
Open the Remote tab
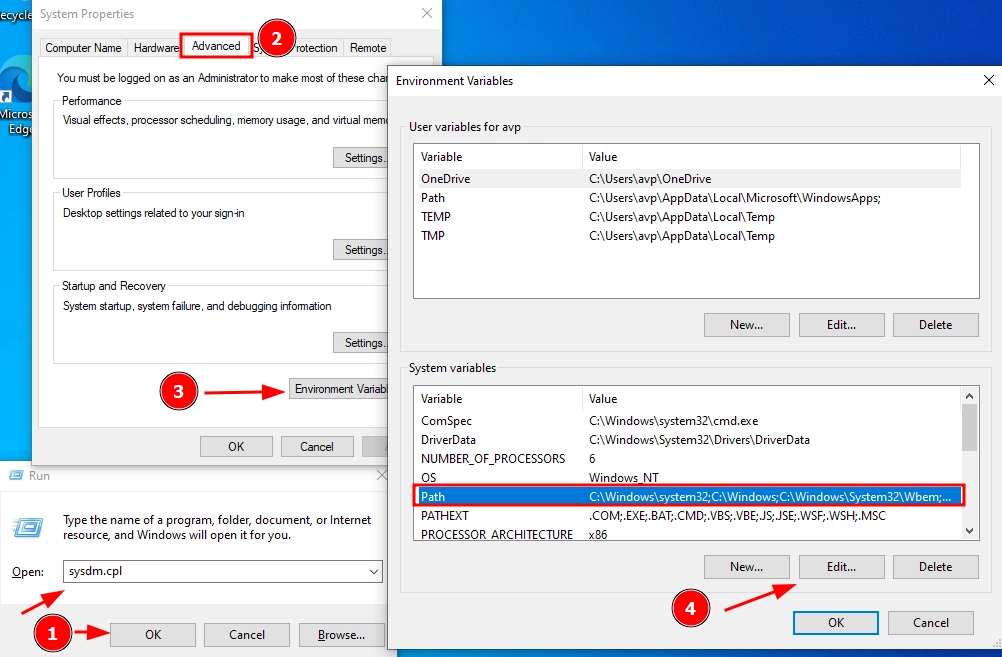[368, 48]
